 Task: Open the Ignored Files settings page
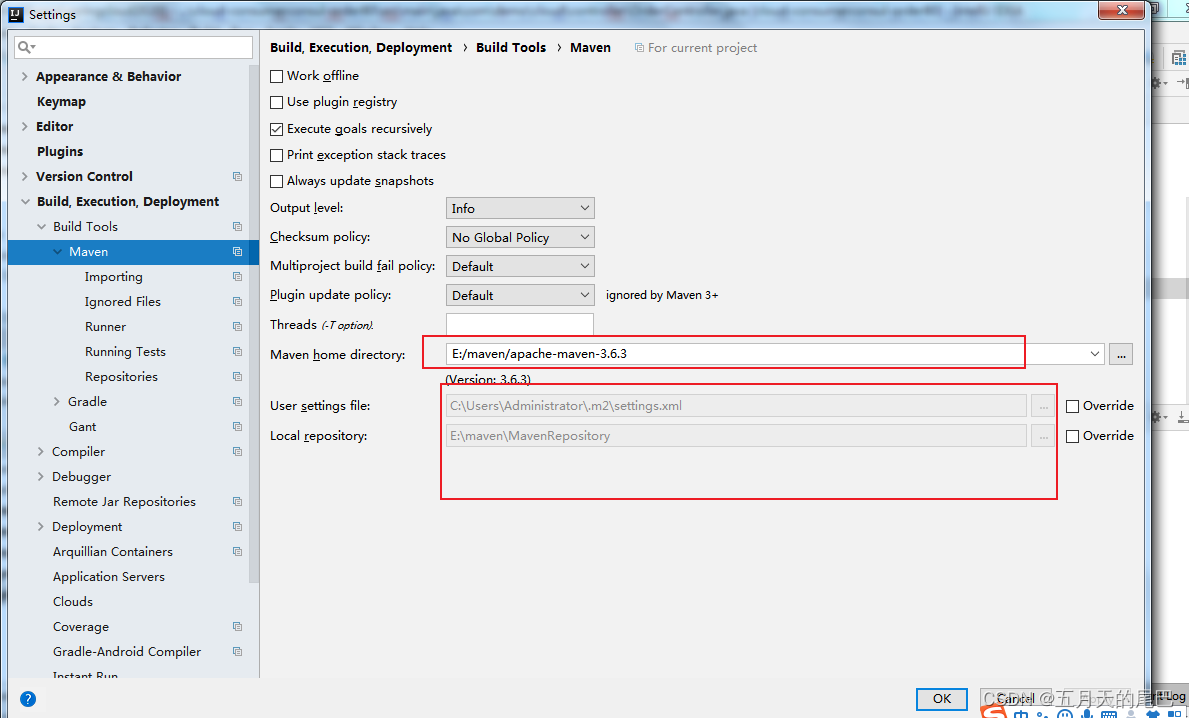123,302
